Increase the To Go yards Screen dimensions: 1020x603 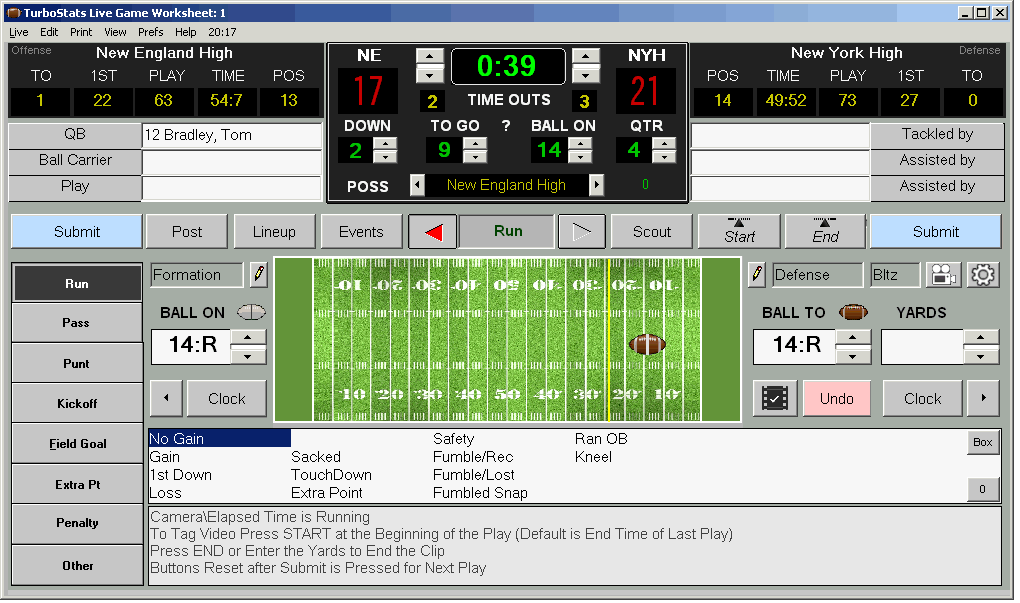475,144
